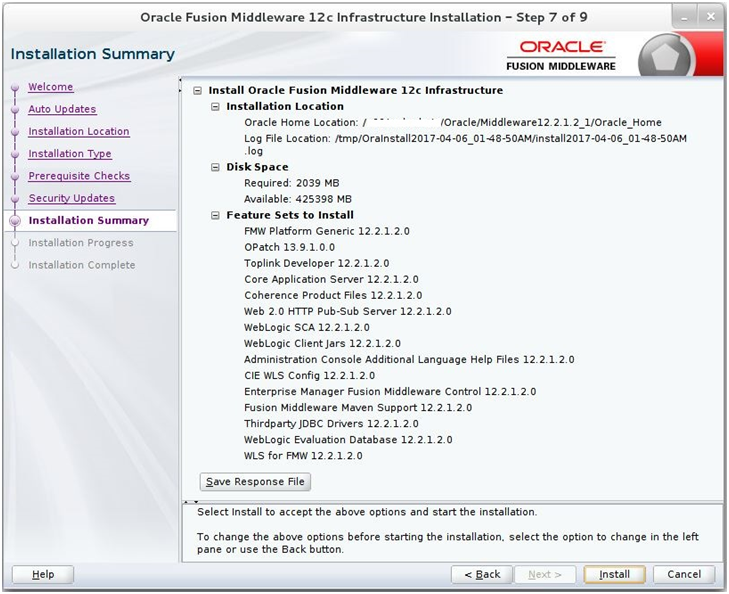
Task: Click the Installation Location step bullet icon
Action: tap(15, 132)
